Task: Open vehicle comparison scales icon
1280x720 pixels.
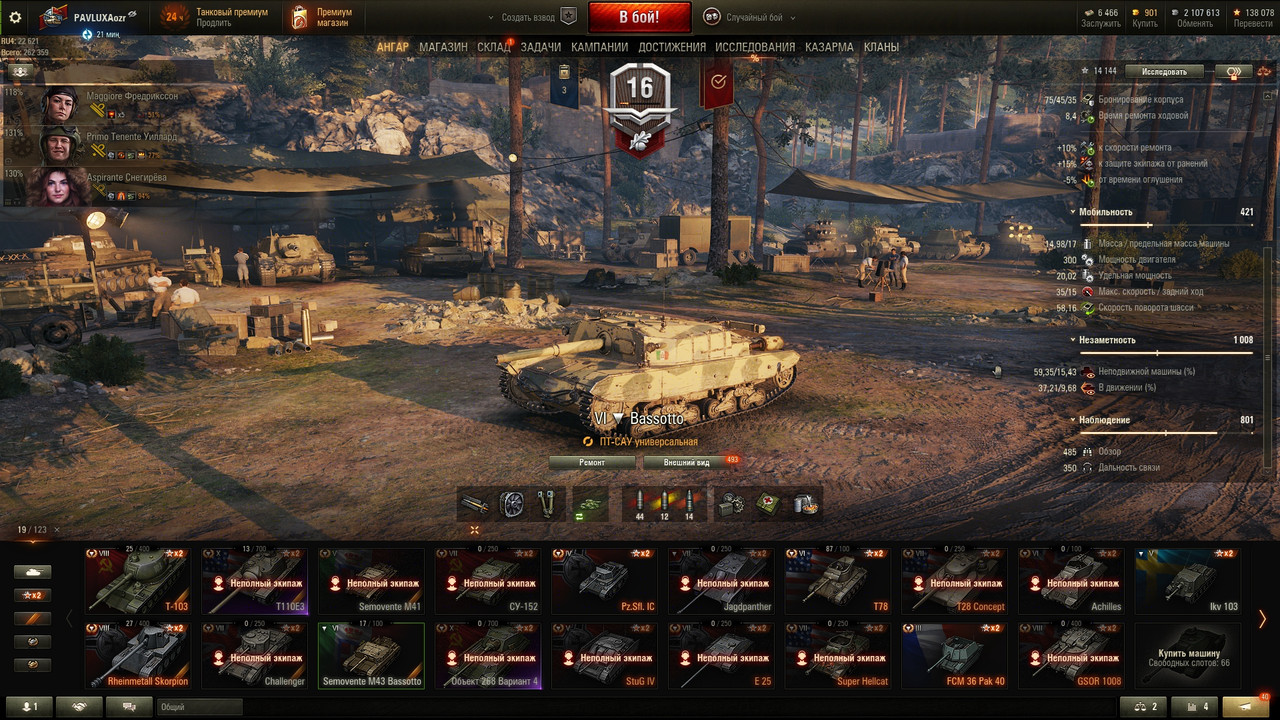Action: [1143, 707]
